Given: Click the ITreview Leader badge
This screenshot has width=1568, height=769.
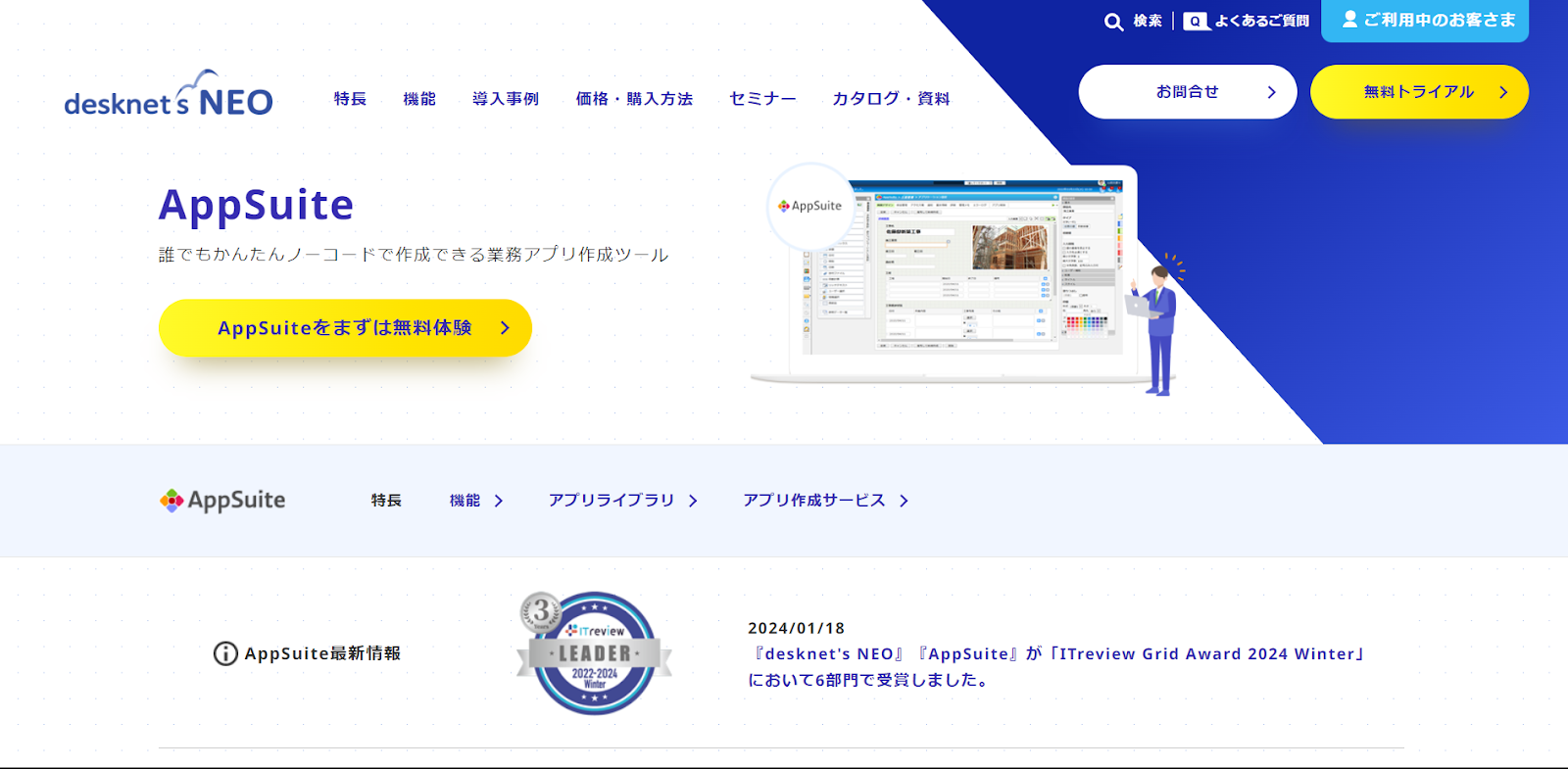Looking at the screenshot, I should [x=594, y=652].
